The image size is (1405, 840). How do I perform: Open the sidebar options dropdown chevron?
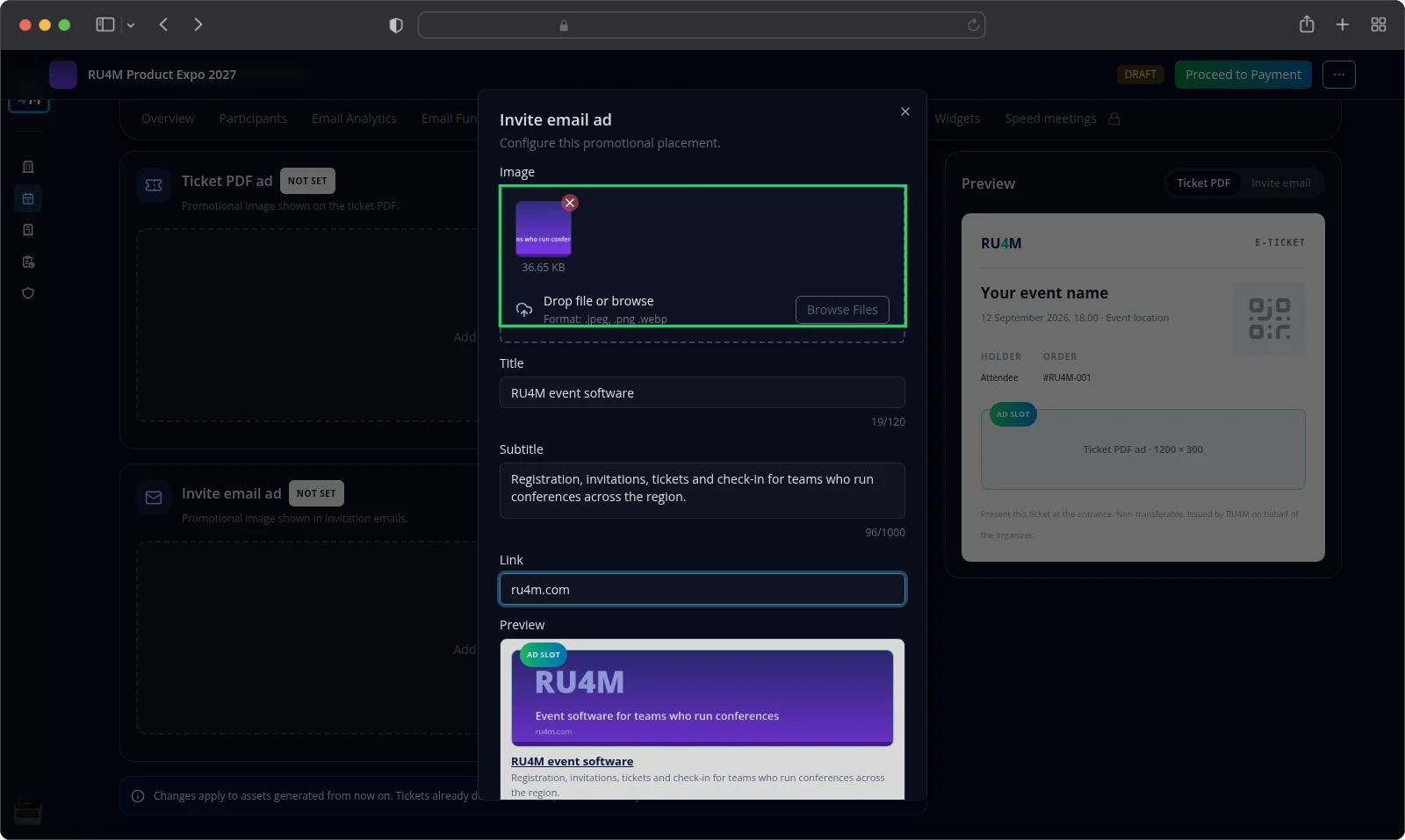[x=131, y=25]
